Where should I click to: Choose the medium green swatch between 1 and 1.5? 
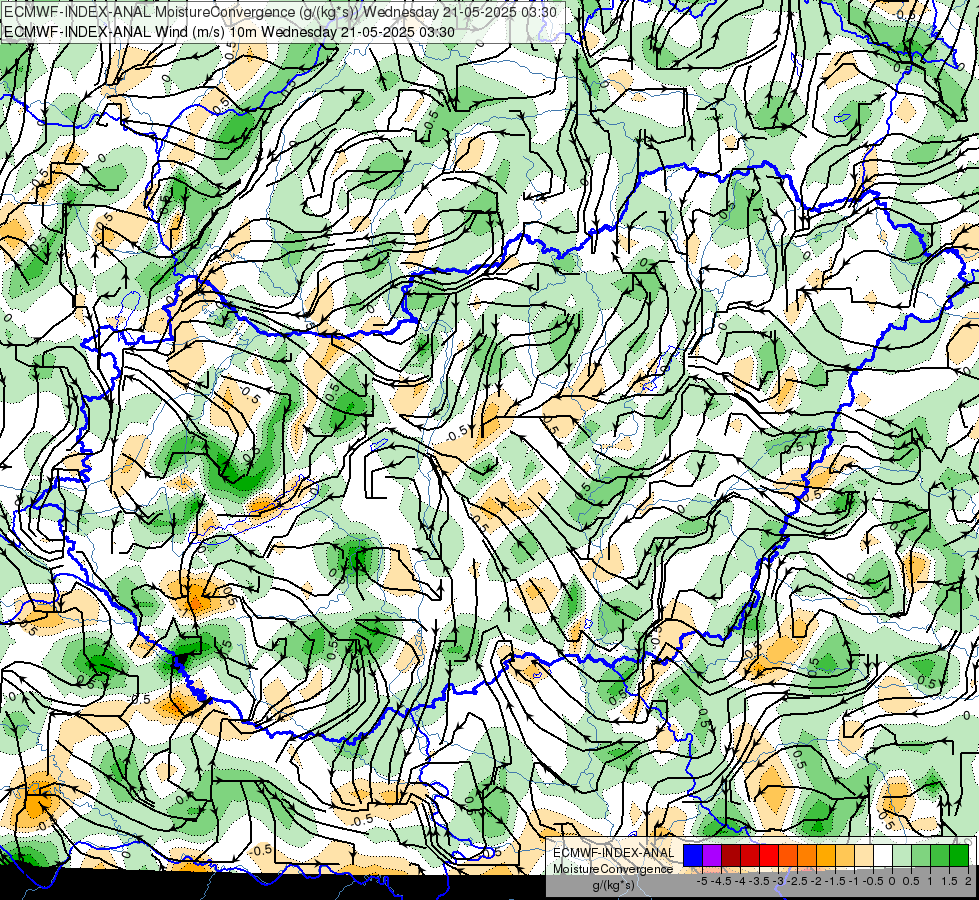click(940, 856)
